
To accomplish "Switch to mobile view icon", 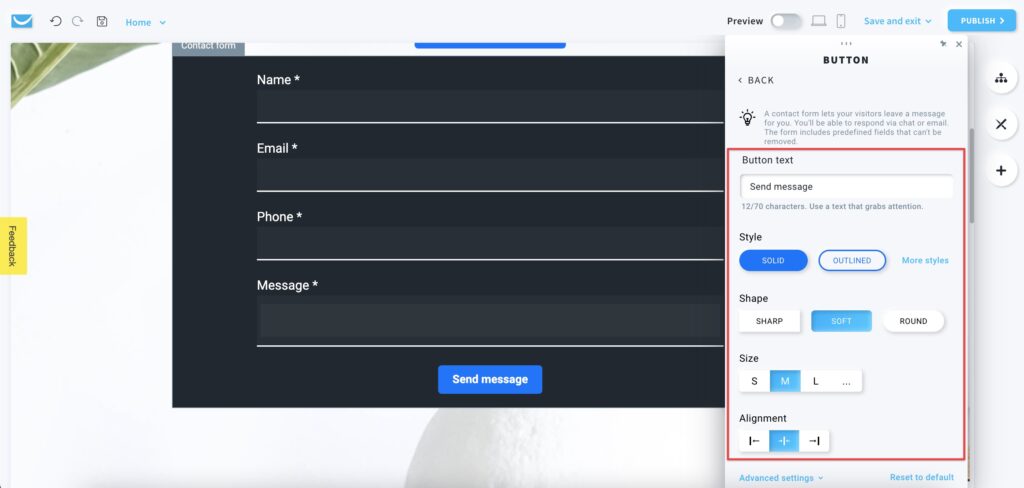I will (x=841, y=21).
